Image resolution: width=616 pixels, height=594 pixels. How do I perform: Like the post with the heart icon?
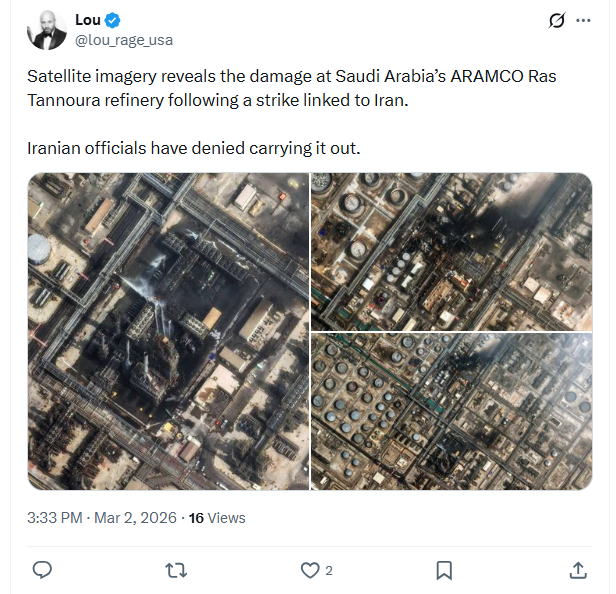[x=310, y=570]
